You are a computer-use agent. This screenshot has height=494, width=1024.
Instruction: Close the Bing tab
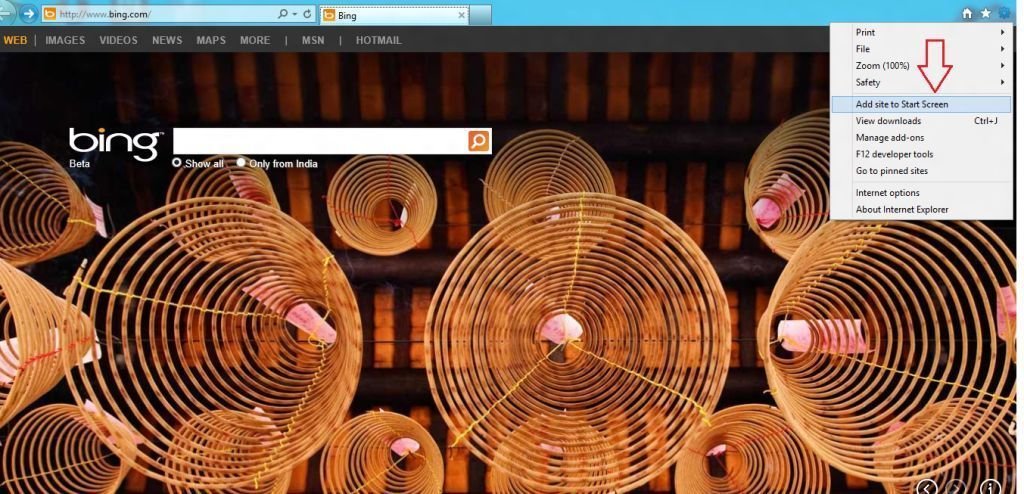[x=462, y=15]
